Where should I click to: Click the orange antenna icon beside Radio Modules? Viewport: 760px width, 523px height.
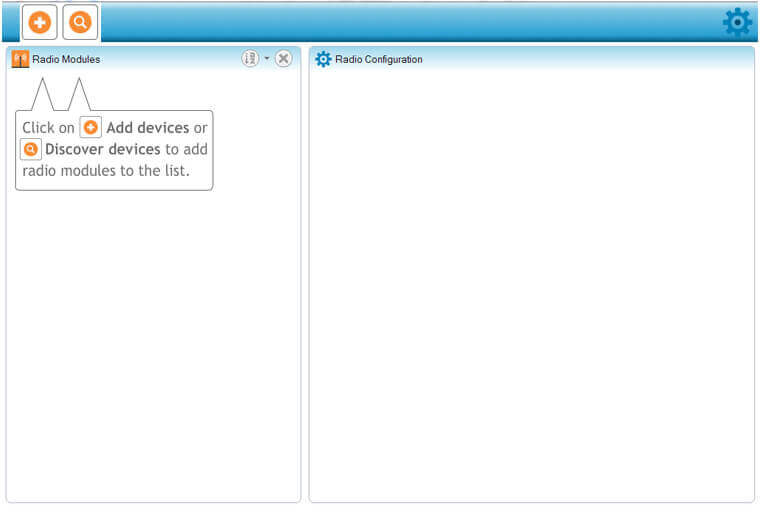point(20,59)
